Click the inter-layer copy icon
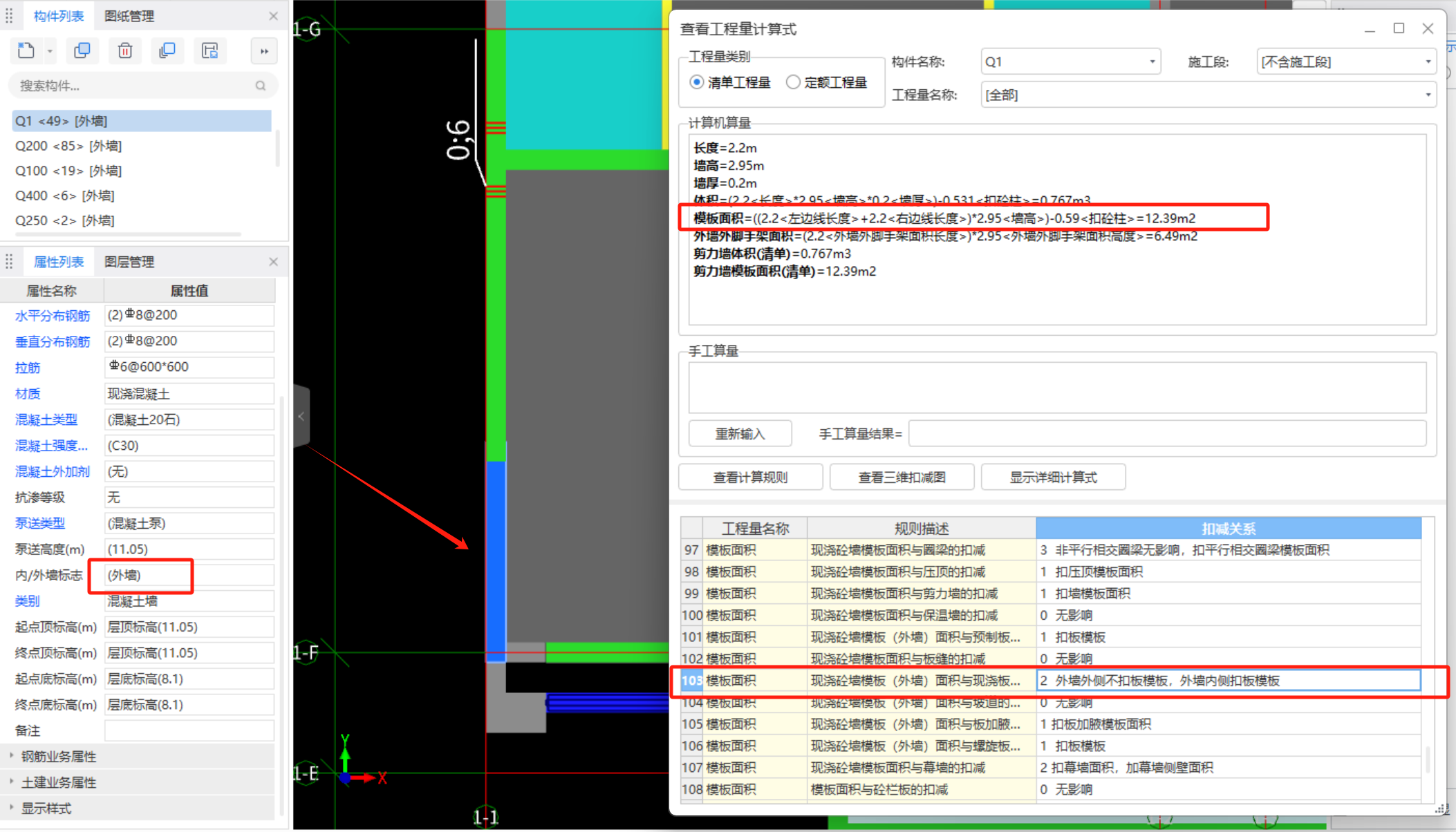1456x832 pixels. click(x=167, y=50)
